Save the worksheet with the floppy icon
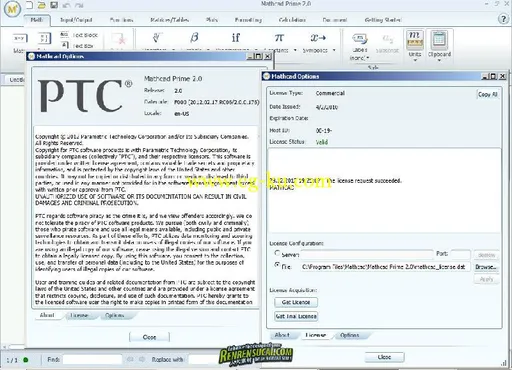512x370 pixels. (53, 5)
